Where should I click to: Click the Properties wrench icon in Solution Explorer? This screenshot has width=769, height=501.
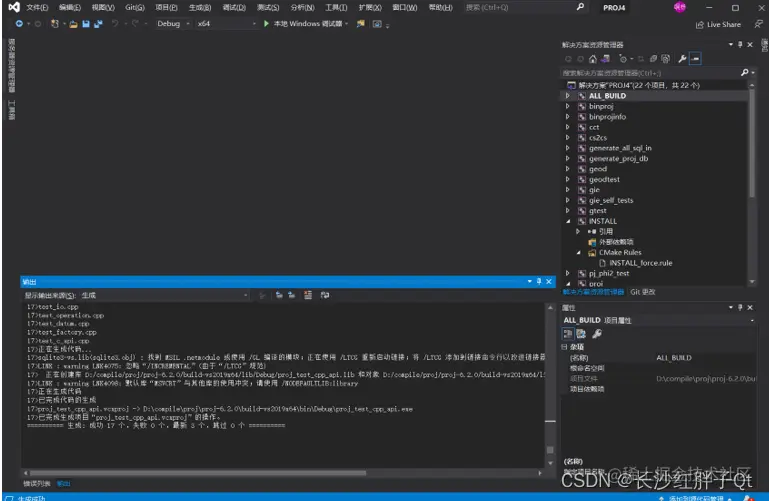(x=682, y=59)
